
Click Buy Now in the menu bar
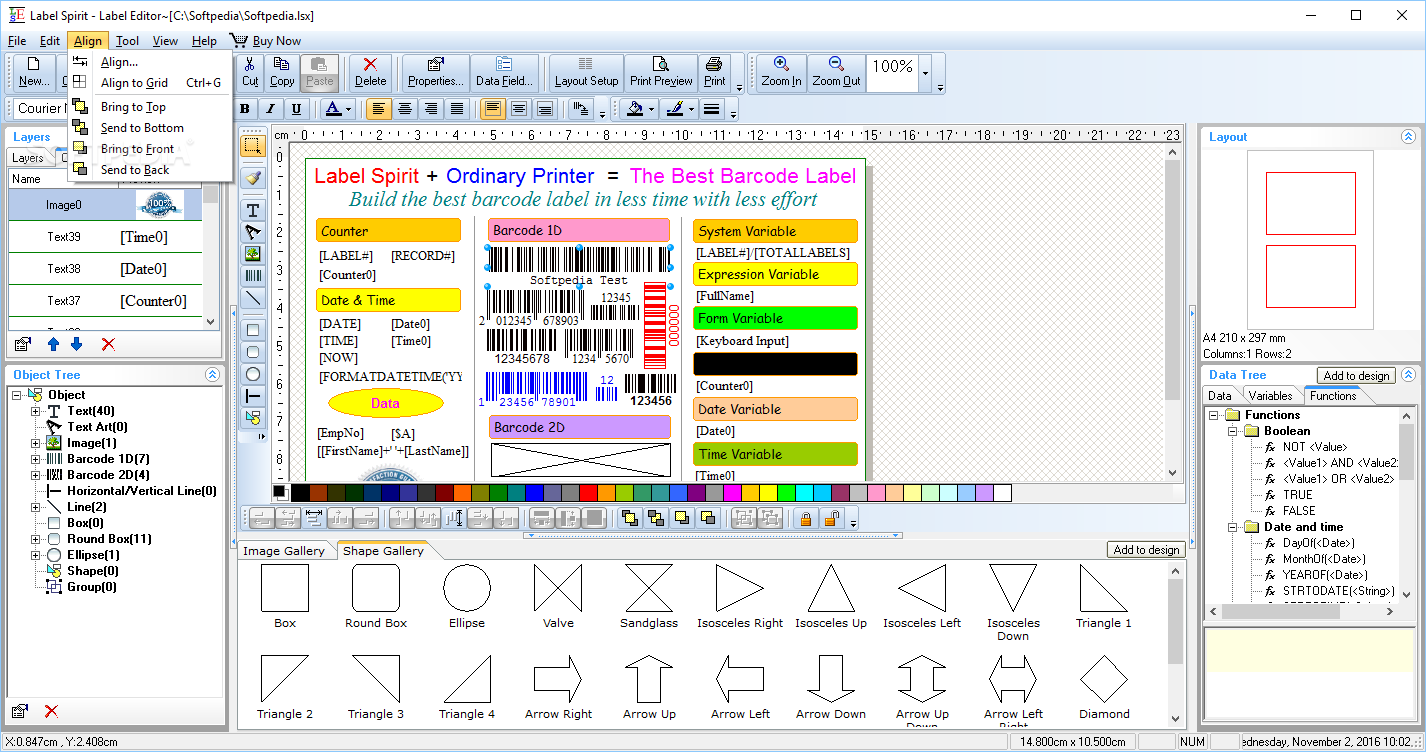coord(266,41)
